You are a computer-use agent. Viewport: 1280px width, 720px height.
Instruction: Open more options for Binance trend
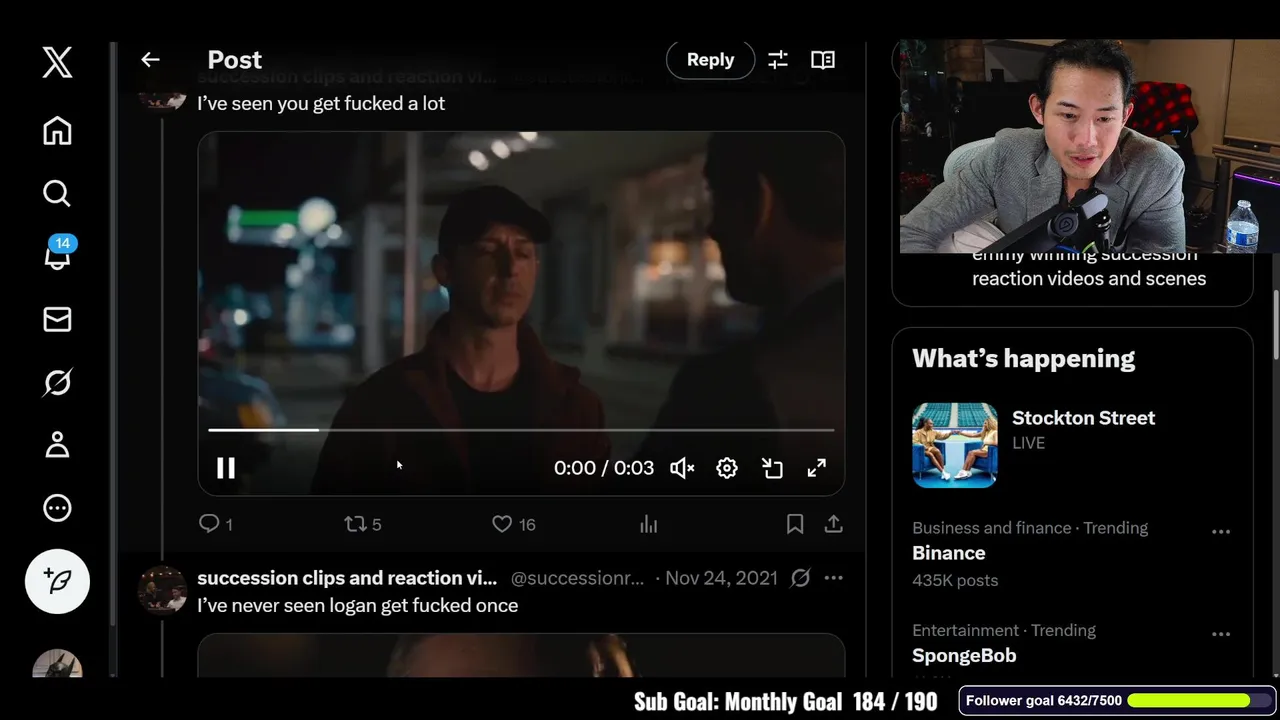[x=1221, y=532]
